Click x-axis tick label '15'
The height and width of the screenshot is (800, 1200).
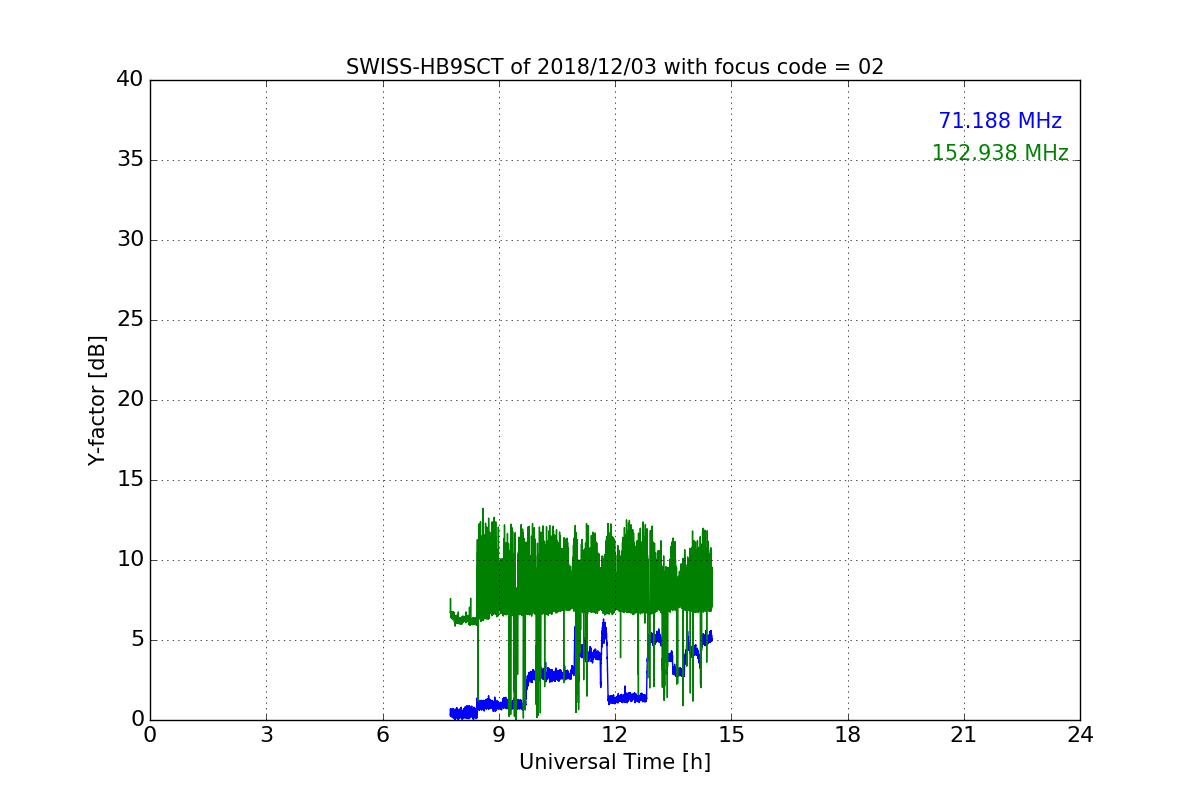tap(731, 735)
